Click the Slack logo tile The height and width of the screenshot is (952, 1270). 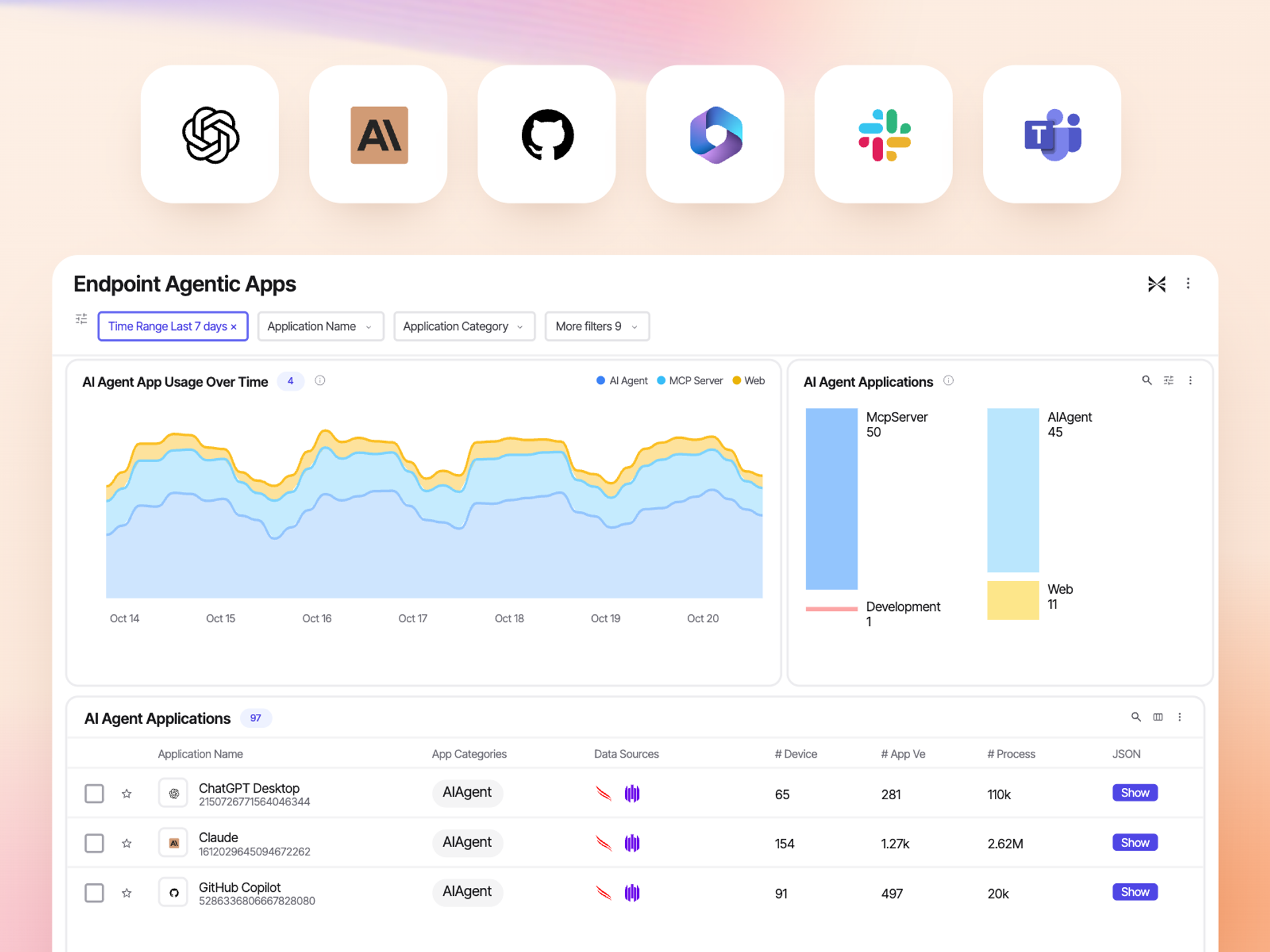point(884,134)
